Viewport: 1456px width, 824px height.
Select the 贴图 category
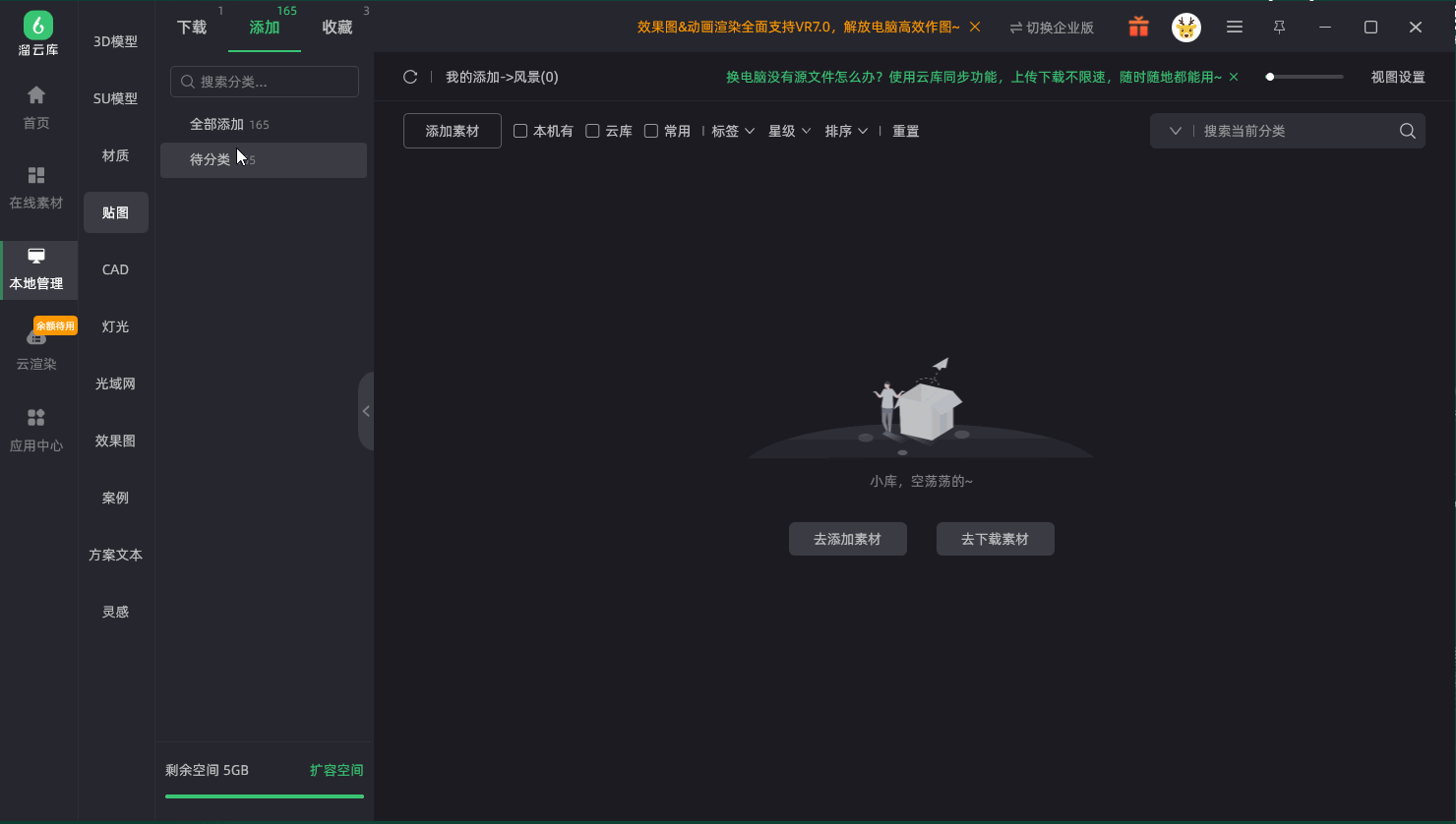[116, 212]
